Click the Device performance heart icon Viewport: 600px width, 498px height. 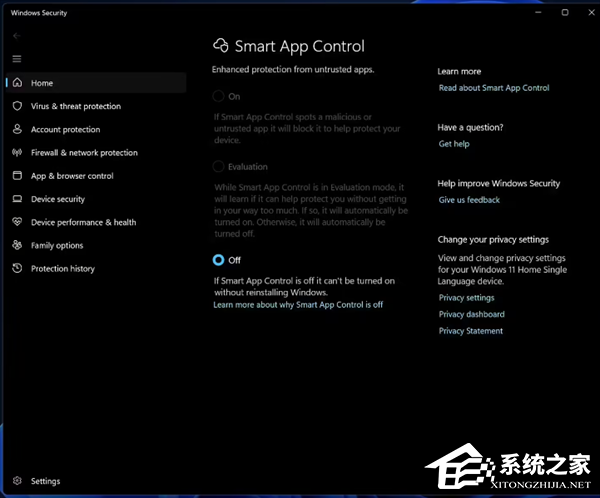coord(17,222)
